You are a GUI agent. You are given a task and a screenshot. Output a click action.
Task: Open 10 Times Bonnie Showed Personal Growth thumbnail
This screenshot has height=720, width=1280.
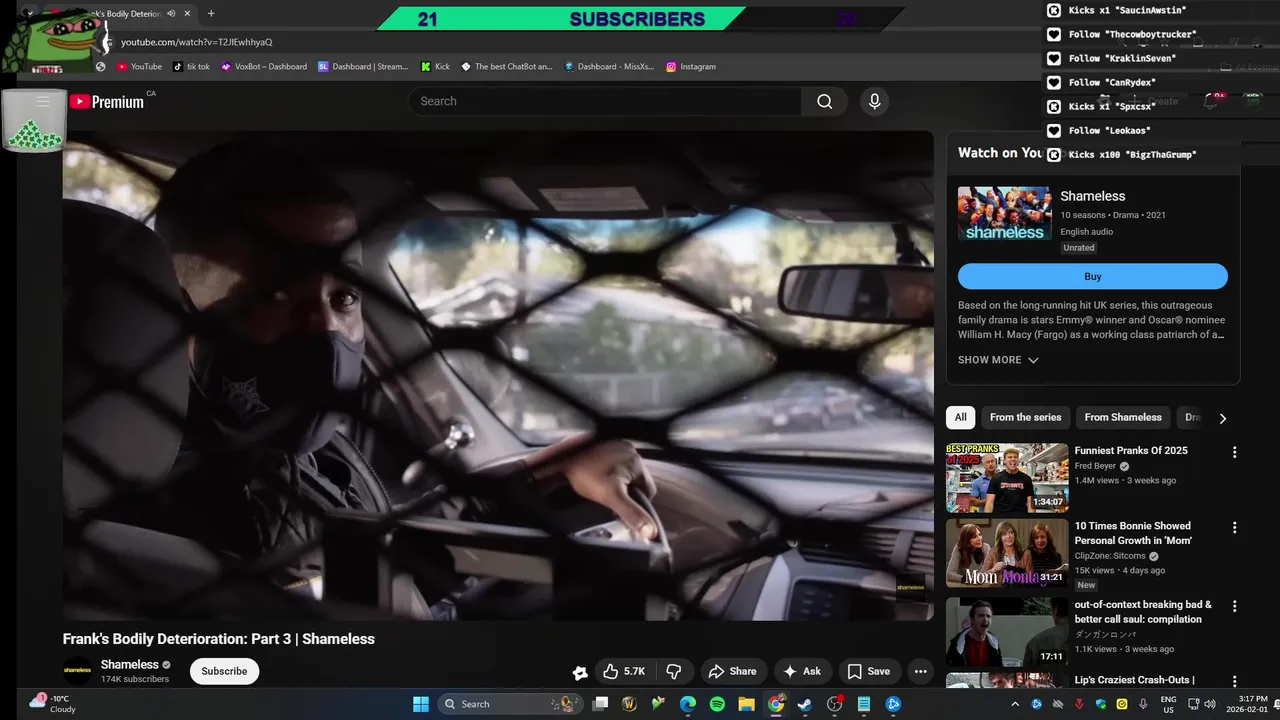coord(1007,553)
